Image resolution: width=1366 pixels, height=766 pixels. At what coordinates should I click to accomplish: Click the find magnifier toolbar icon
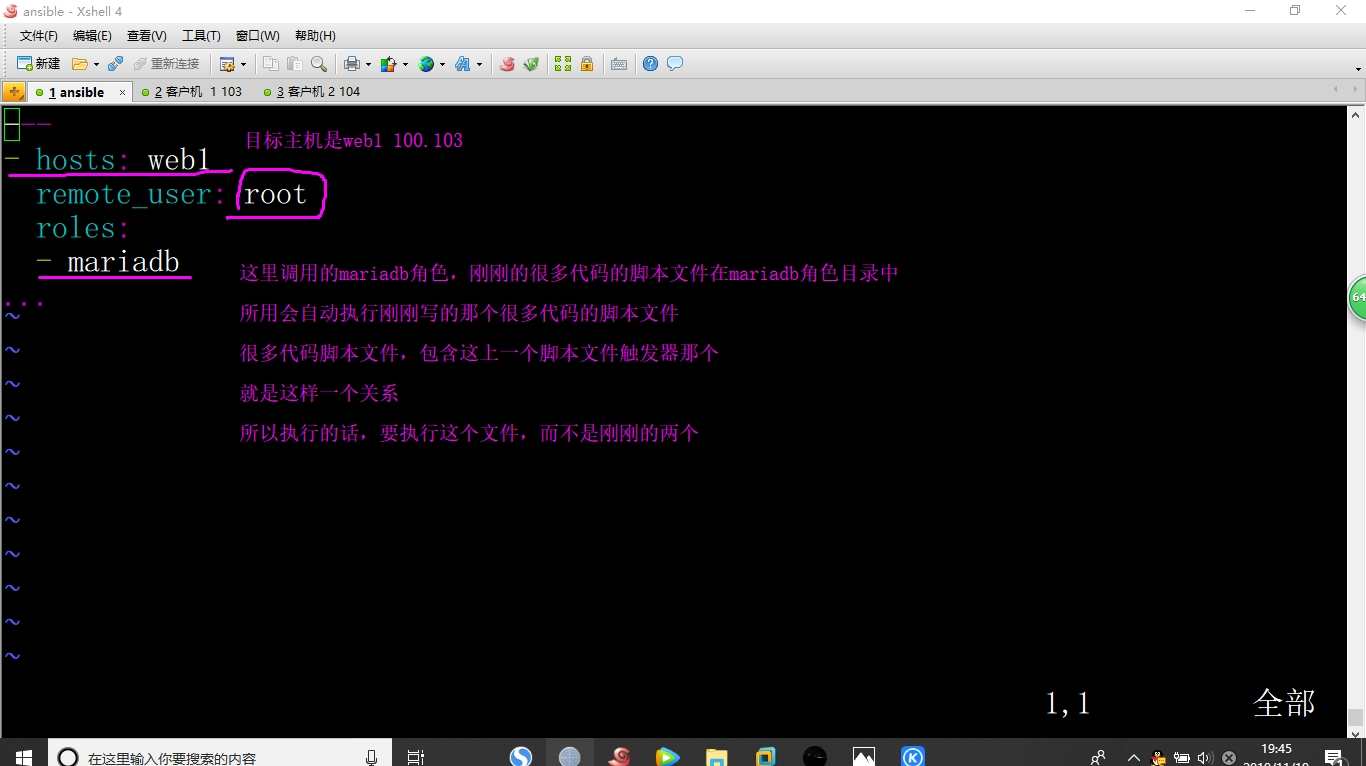click(x=319, y=64)
